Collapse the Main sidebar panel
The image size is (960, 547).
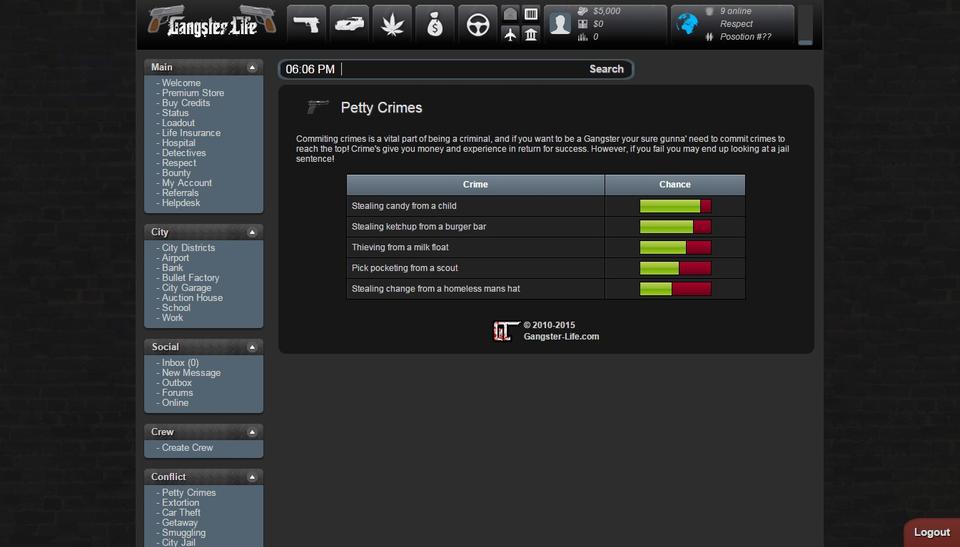252,67
